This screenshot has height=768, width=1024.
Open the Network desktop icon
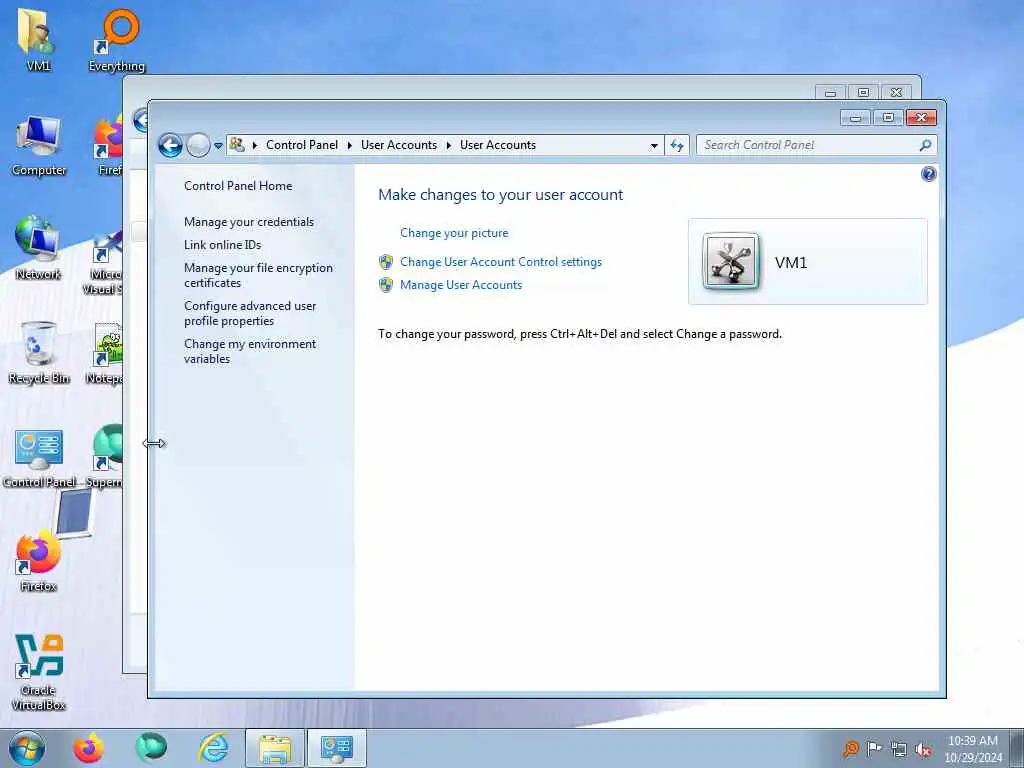38,248
